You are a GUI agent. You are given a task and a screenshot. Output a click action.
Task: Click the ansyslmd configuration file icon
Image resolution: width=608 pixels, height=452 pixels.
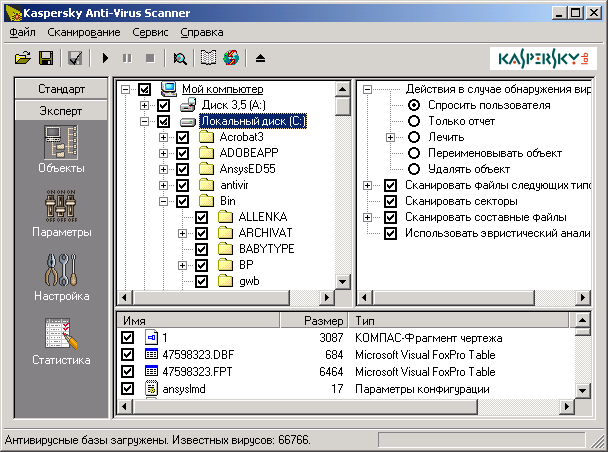pyautogui.click(x=151, y=388)
